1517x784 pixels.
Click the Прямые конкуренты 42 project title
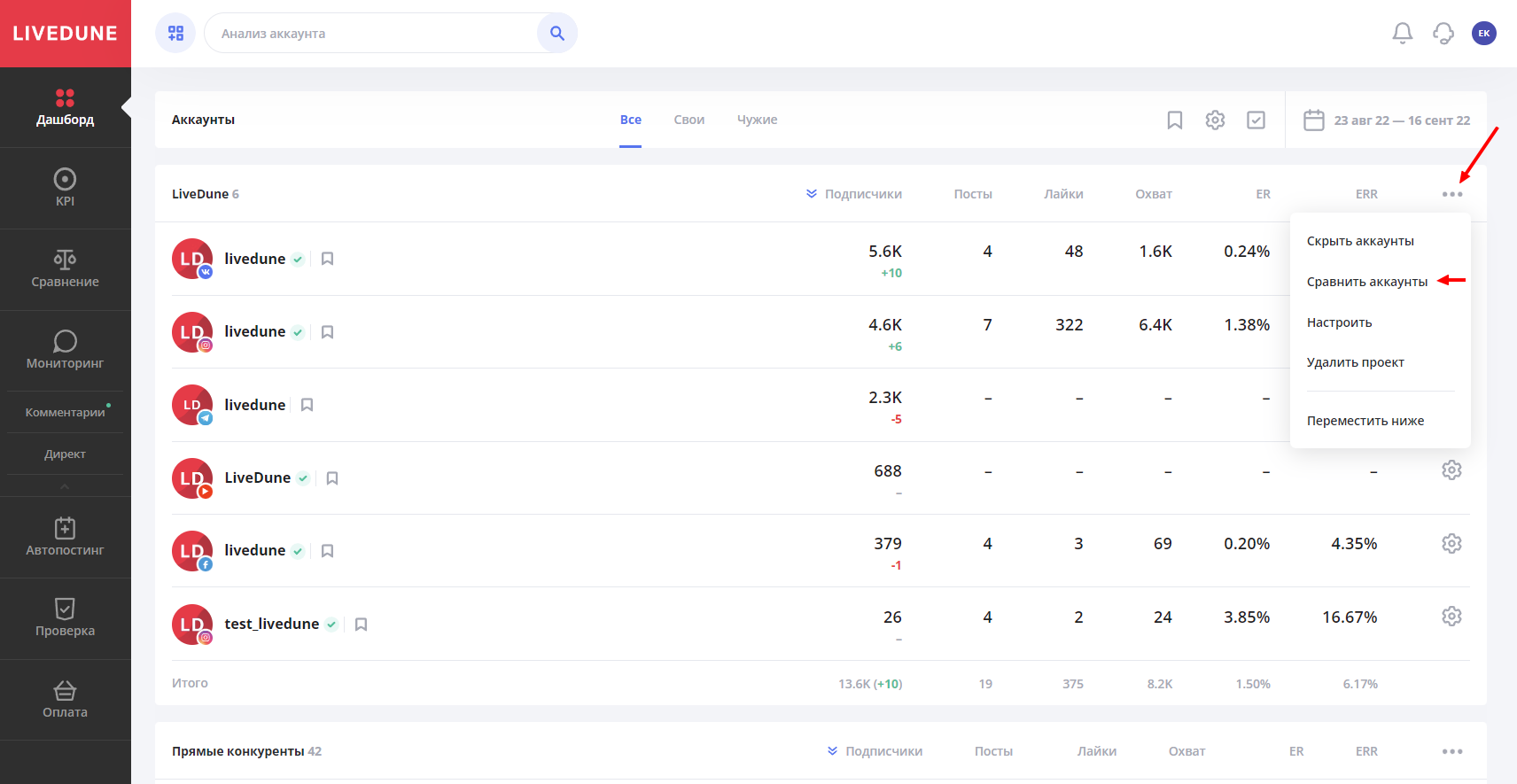coord(247,751)
